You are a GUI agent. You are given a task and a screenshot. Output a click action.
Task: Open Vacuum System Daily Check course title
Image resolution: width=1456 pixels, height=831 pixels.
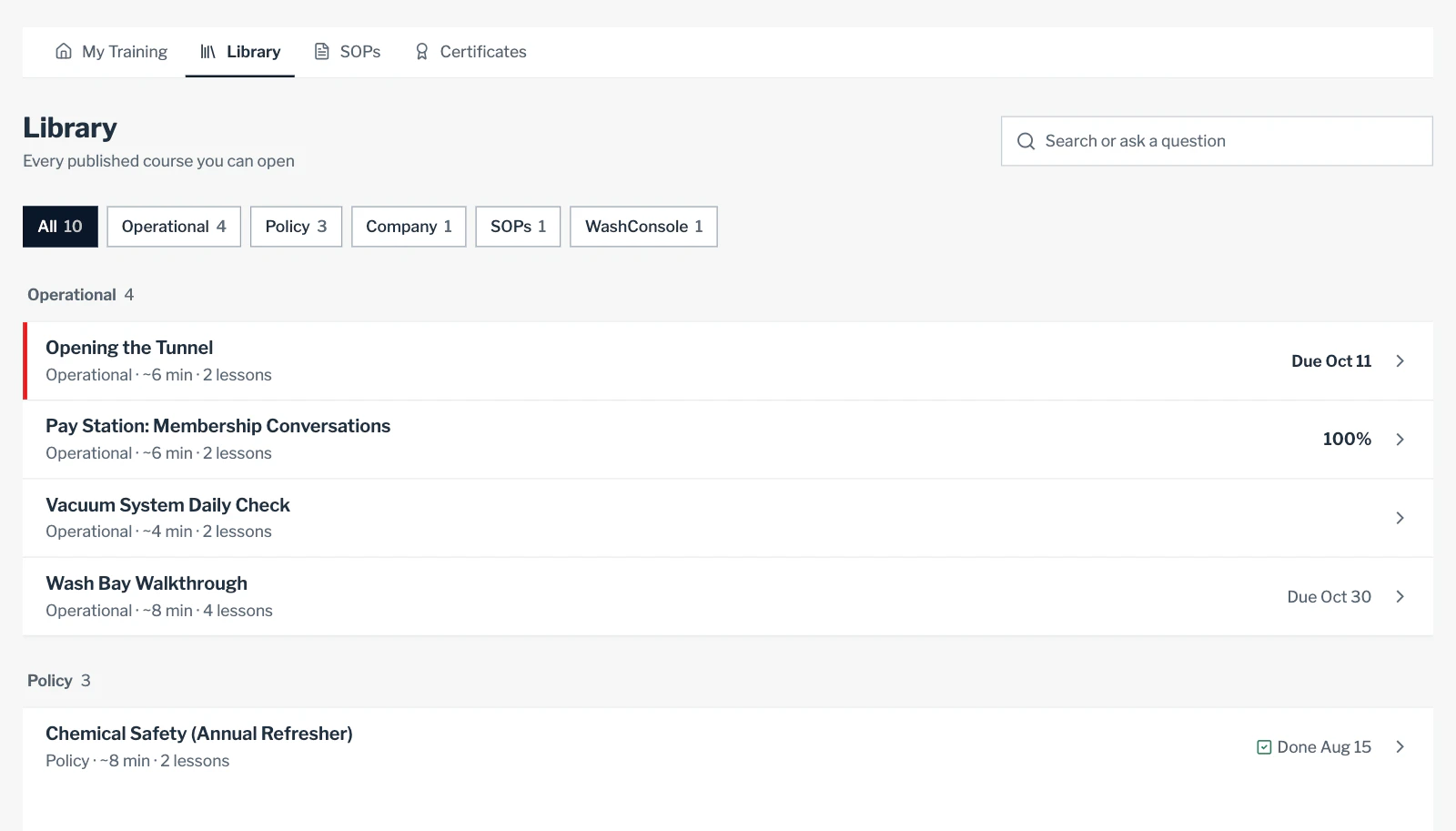coord(167,505)
